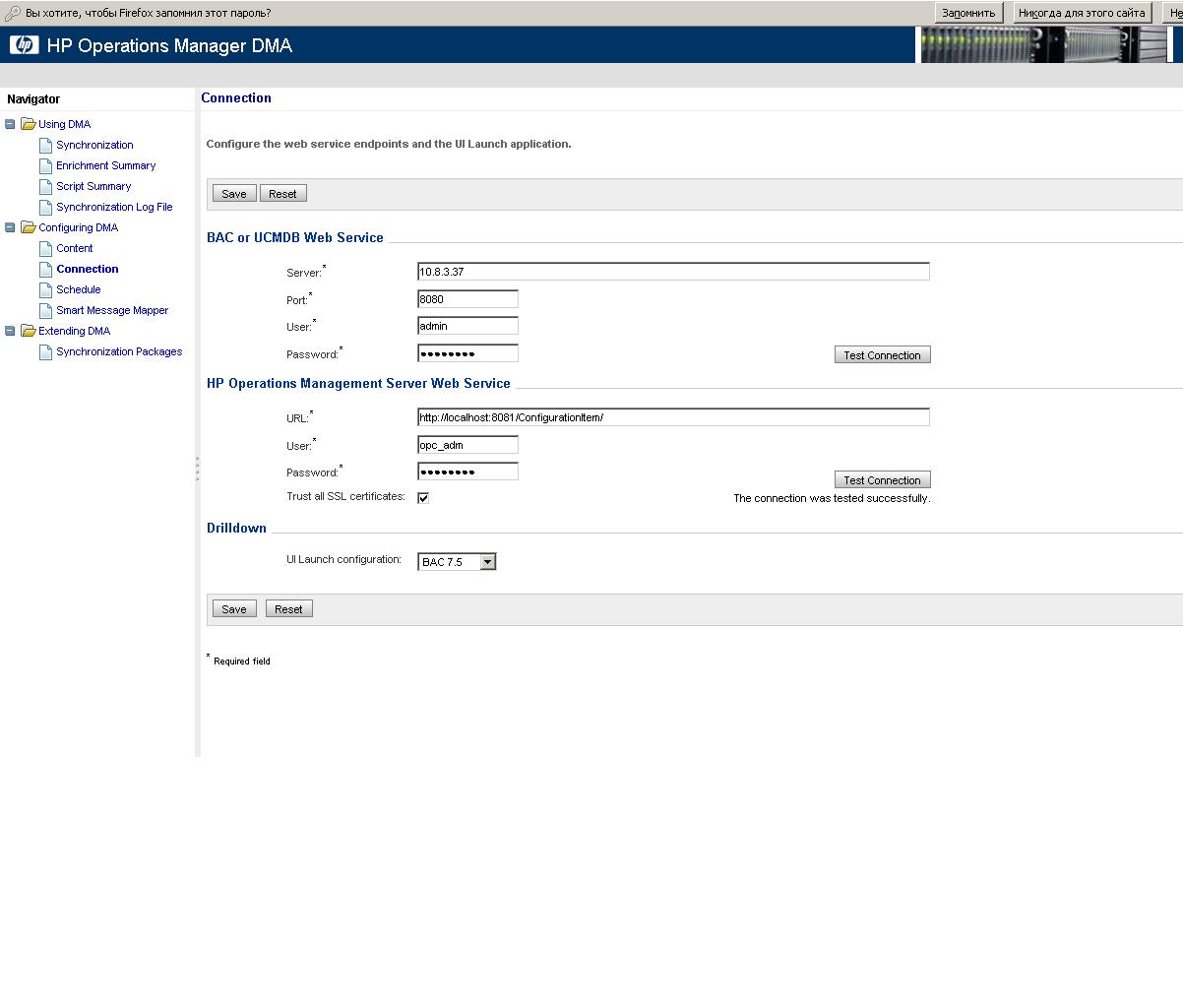Click the Schedule page icon in Navigator
This screenshot has height=1008, width=1183.
point(45,289)
